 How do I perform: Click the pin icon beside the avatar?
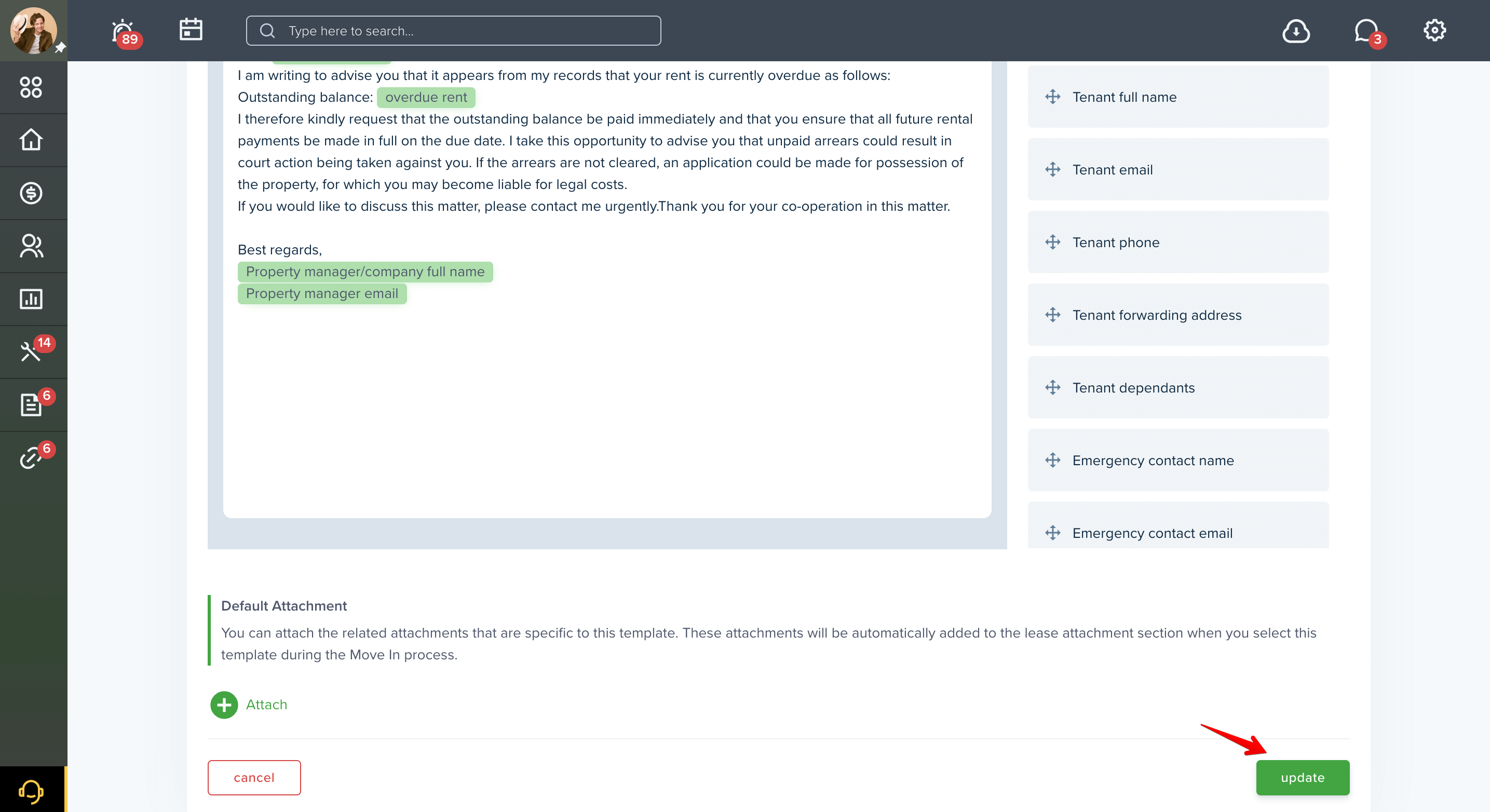[60, 48]
